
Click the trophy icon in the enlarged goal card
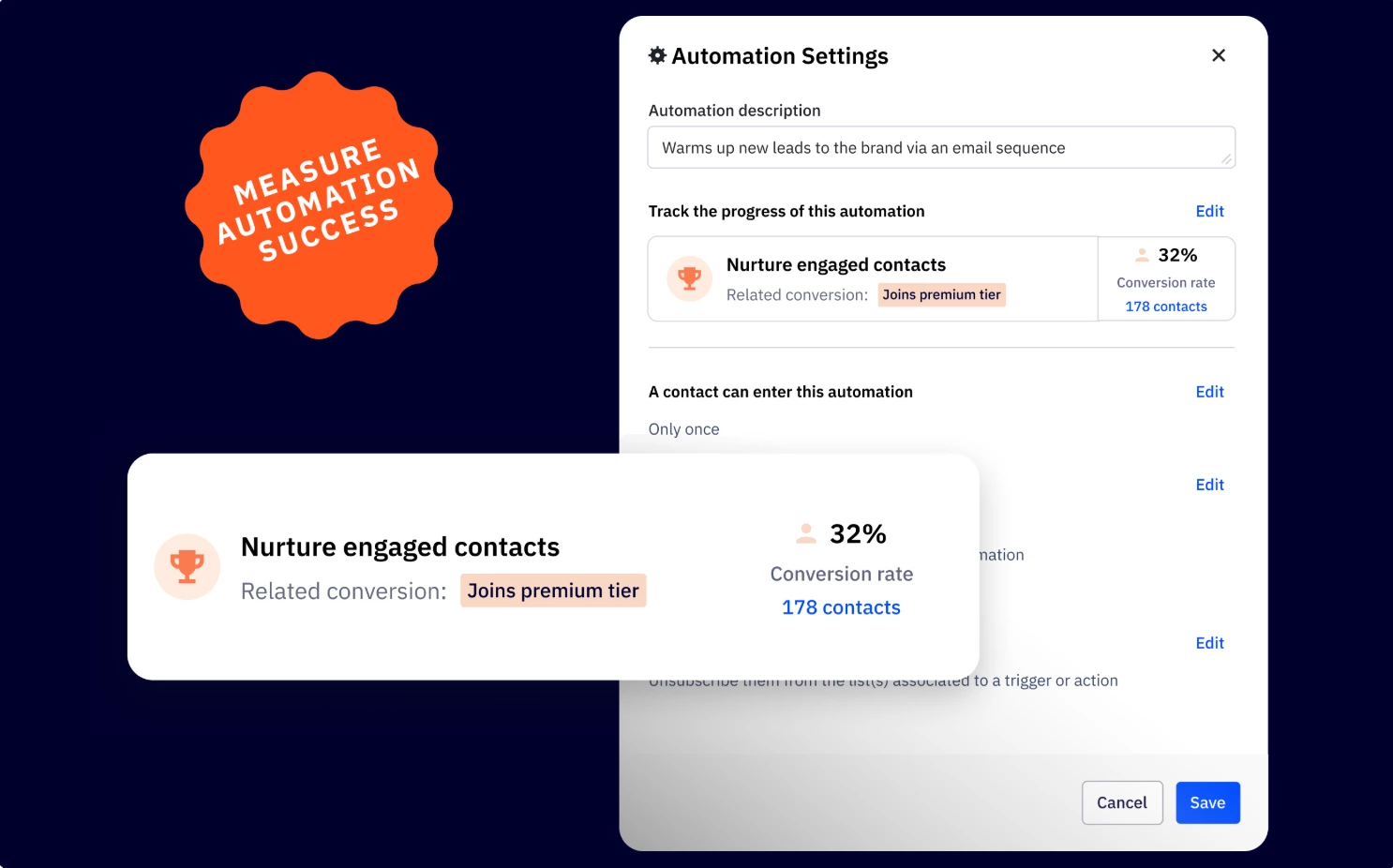(x=187, y=566)
